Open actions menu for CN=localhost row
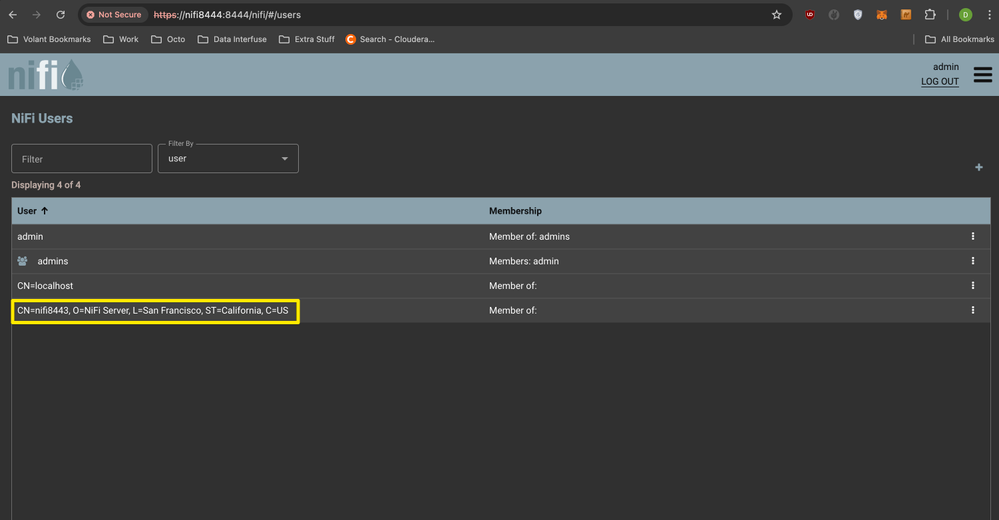 [x=972, y=285]
